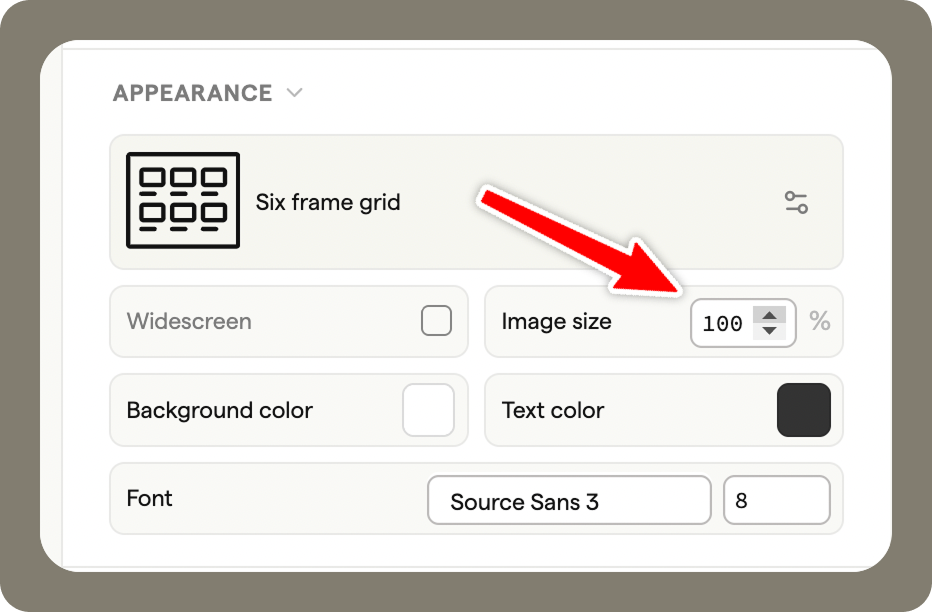Click the Image size value field
The width and height of the screenshot is (932, 612).
coord(722,323)
